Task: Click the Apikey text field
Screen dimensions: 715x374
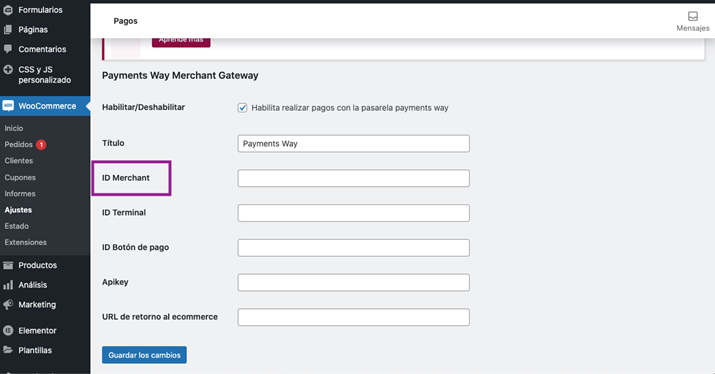Action: (x=353, y=282)
